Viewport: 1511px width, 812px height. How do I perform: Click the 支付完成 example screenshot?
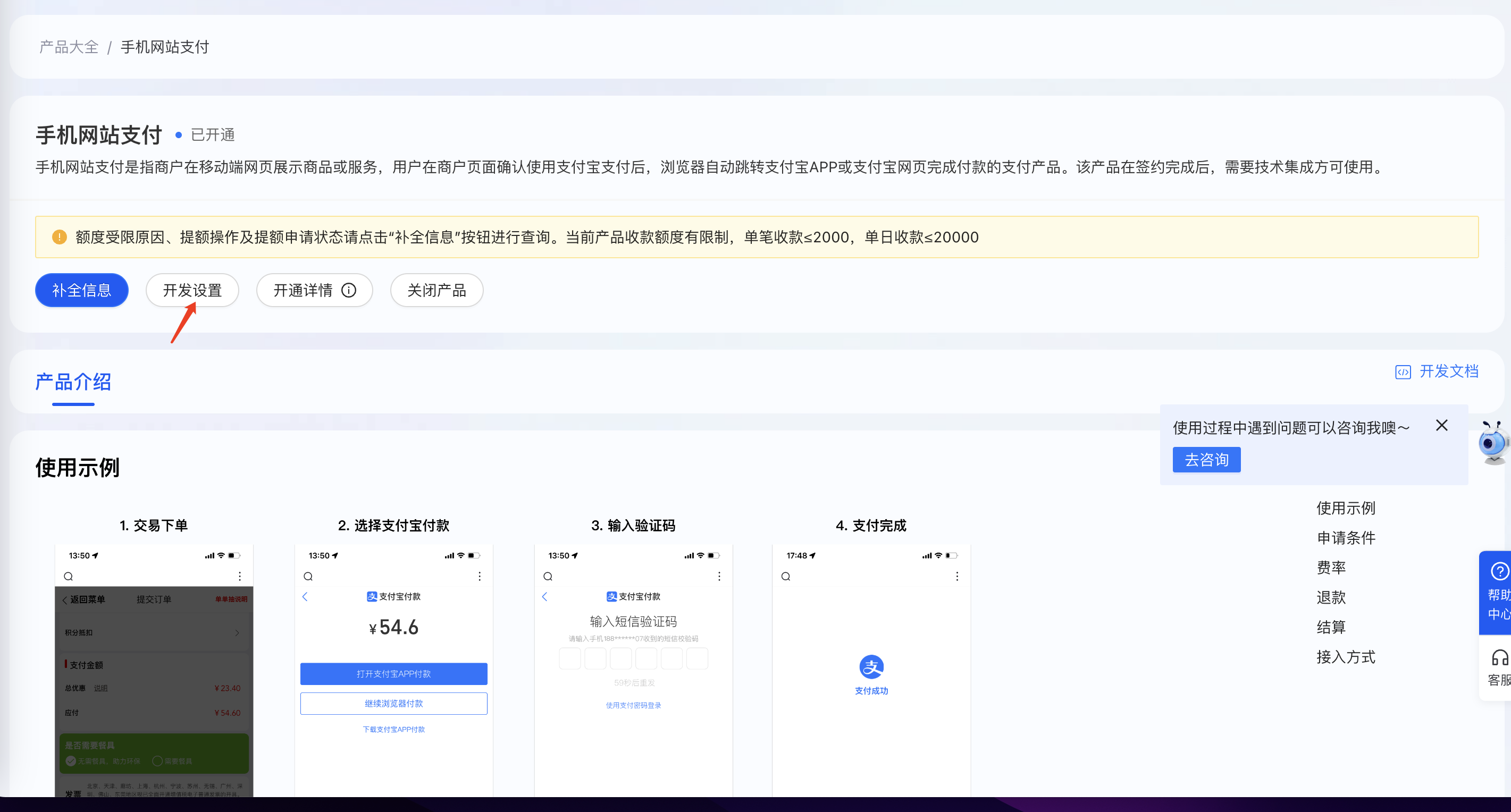click(x=871, y=671)
